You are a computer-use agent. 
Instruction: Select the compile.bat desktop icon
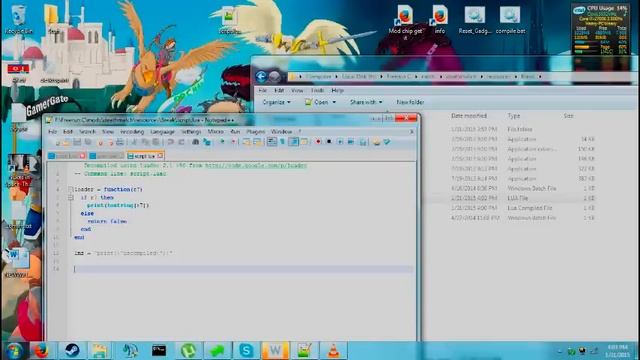(x=510, y=20)
